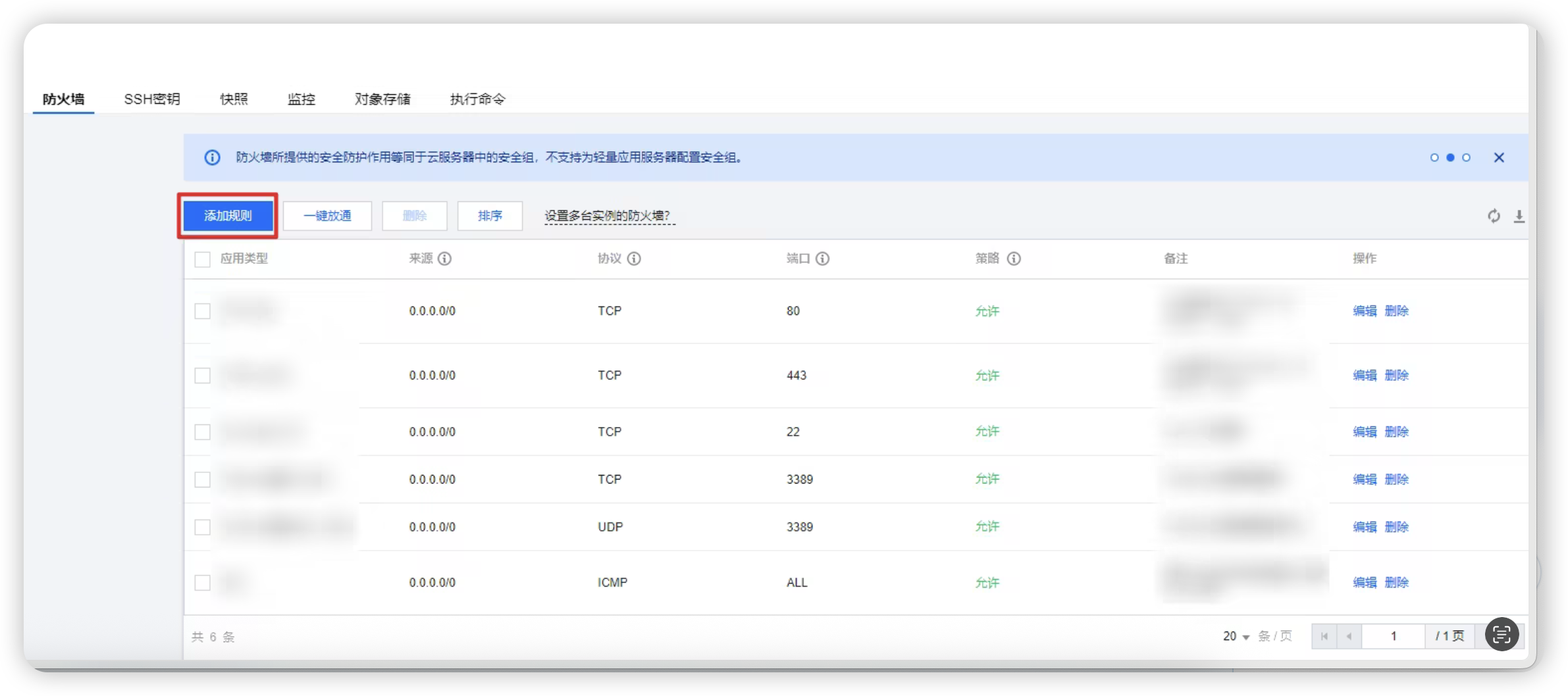Click 编辑 for the port 443 rule
Image resolution: width=1568 pixels, height=696 pixels.
(1365, 375)
